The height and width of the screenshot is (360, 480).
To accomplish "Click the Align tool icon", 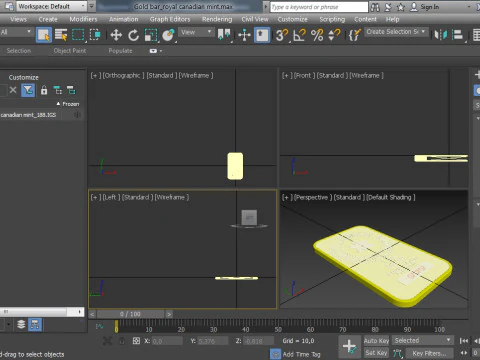I will pyautogui.click(x=458, y=35).
